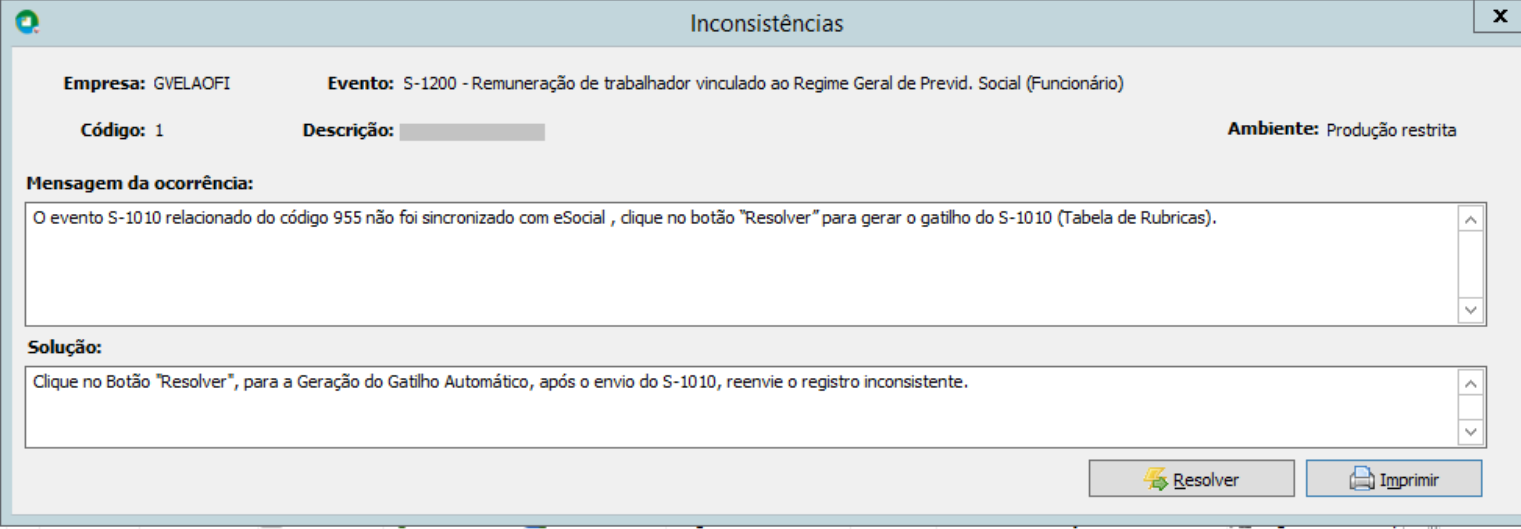The height and width of the screenshot is (529, 1521).
Task: Click the Produção restrita environment value
Action: [x=1391, y=130]
